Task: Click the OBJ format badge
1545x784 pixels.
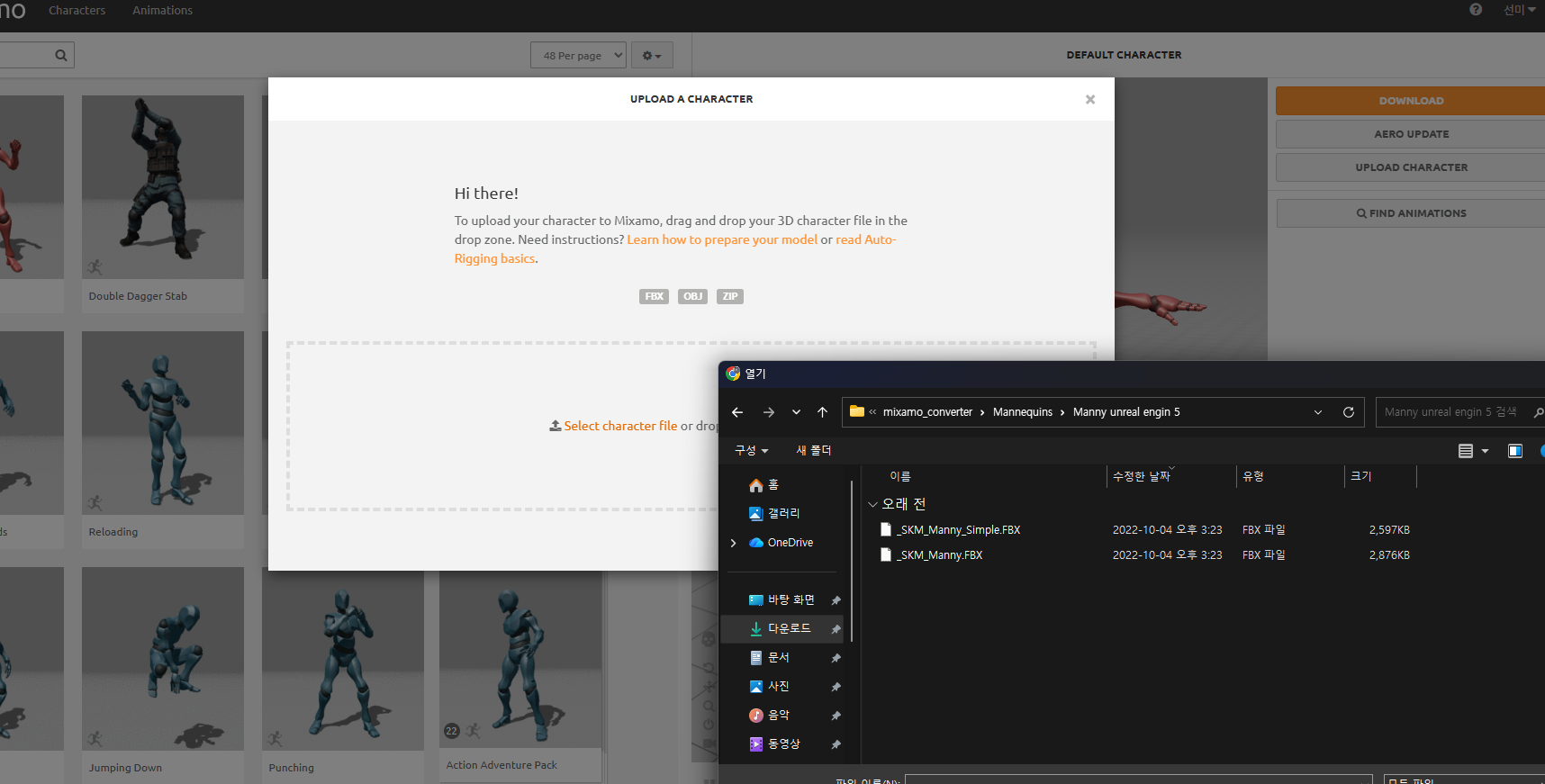Action: (692, 296)
